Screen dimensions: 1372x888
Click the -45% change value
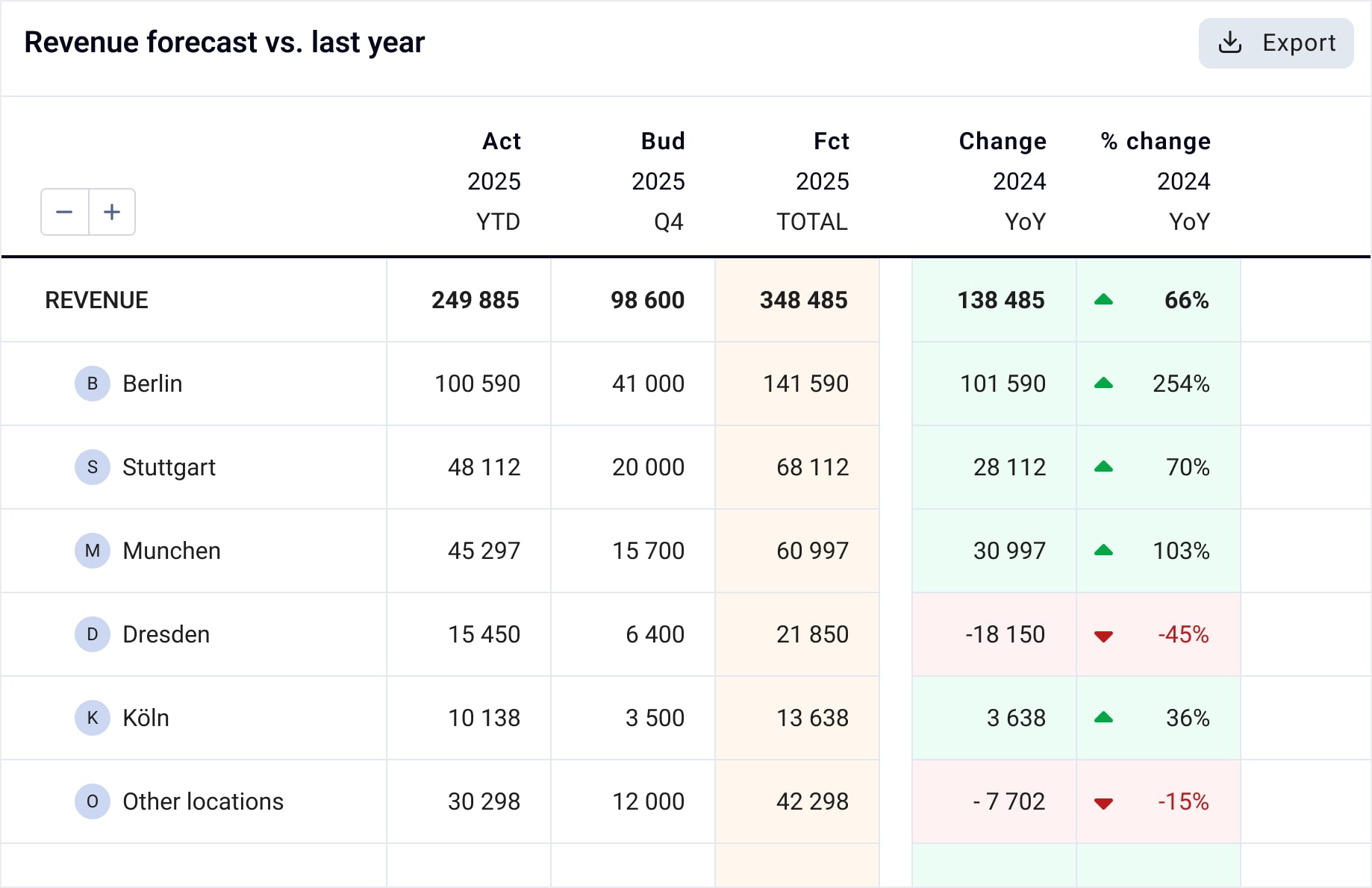point(1183,634)
